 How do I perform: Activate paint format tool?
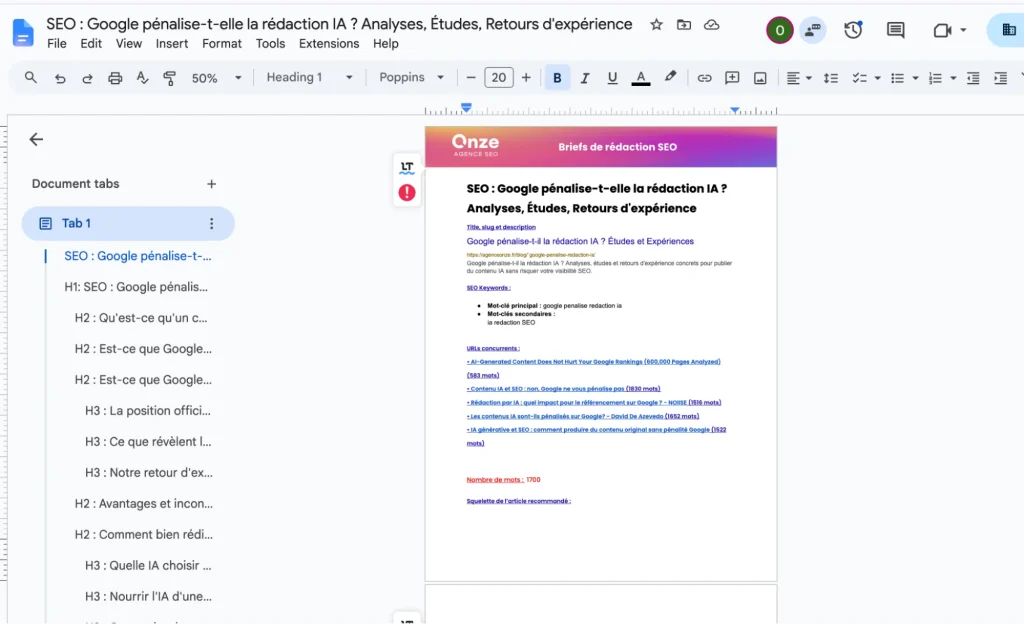(170, 78)
